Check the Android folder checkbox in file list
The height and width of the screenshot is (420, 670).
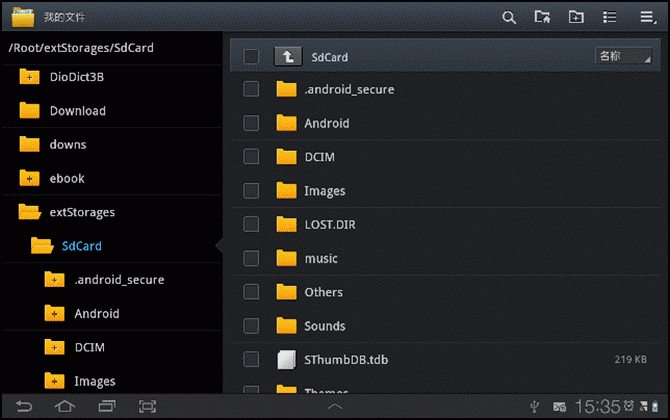tap(251, 123)
